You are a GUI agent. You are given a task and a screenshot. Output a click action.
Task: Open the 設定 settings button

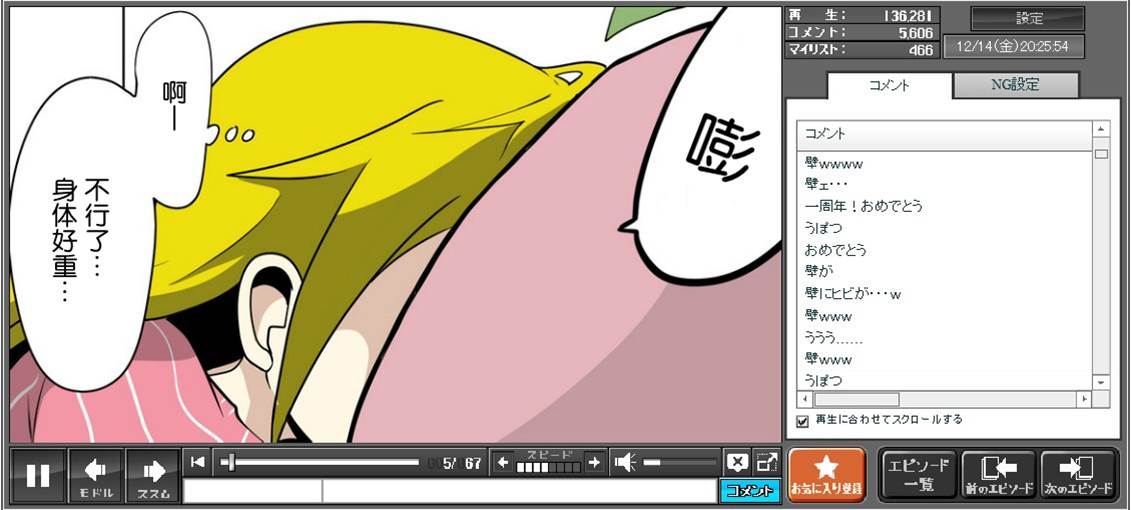1028,19
